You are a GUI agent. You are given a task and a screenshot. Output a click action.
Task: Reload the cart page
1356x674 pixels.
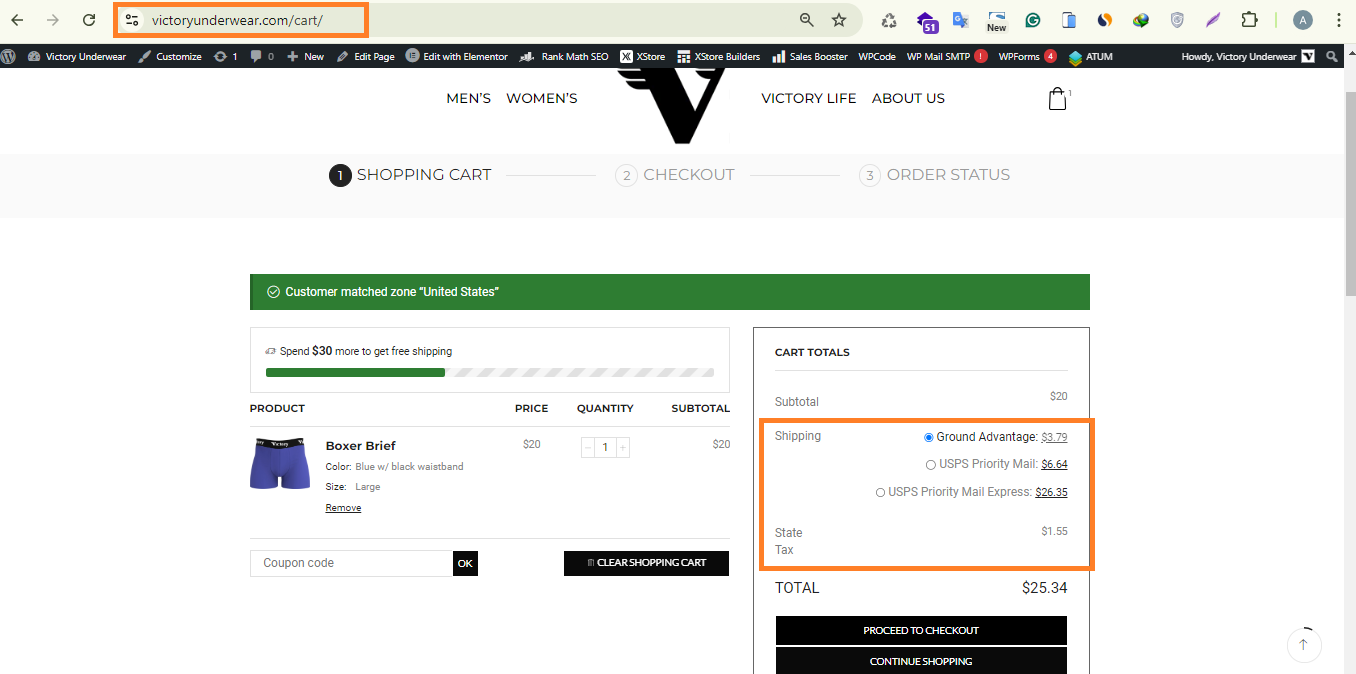(89, 20)
